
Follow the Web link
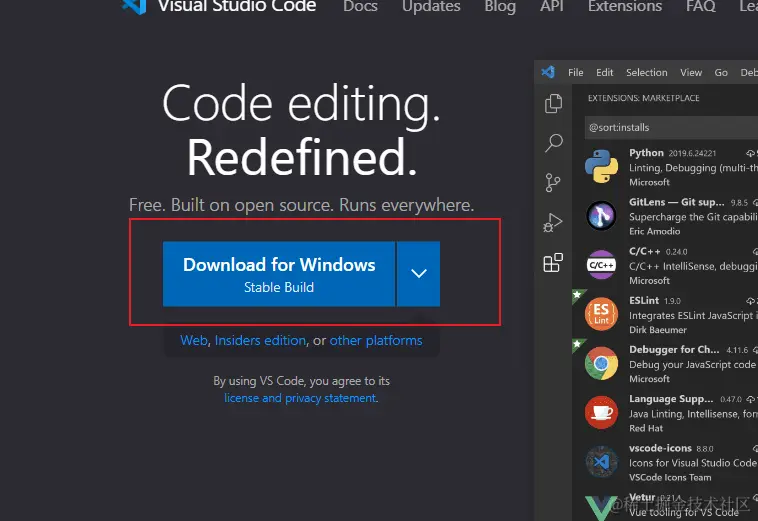click(x=194, y=340)
